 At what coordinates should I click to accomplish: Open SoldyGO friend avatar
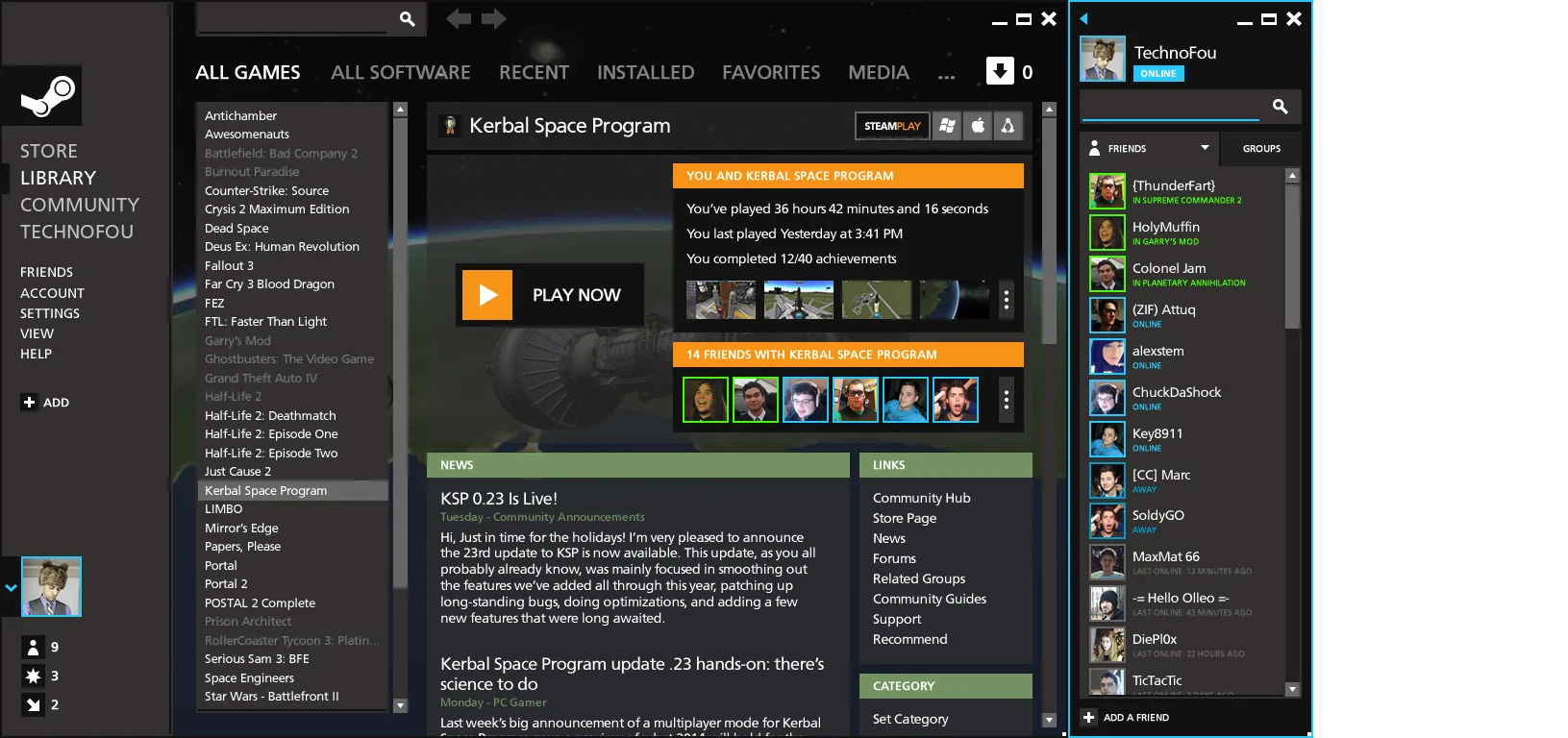click(x=1108, y=521)
